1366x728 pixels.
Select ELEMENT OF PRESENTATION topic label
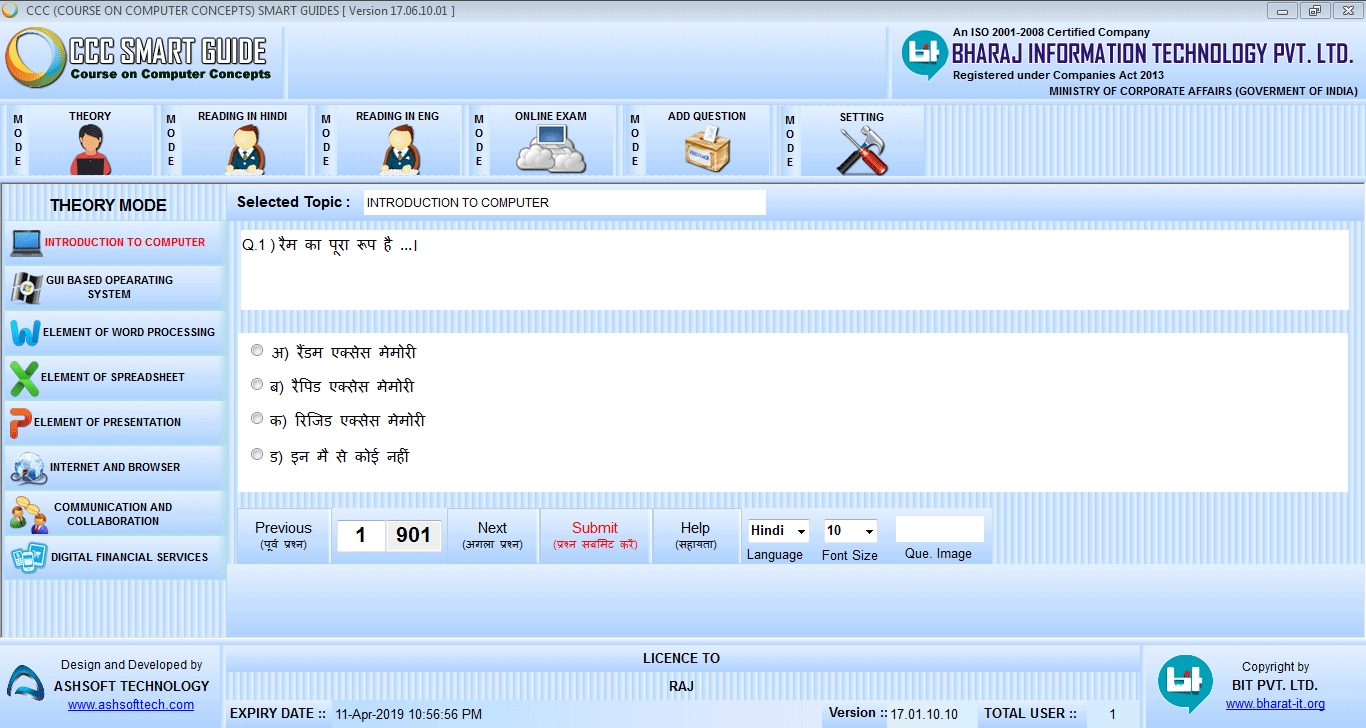pos(108,422)
